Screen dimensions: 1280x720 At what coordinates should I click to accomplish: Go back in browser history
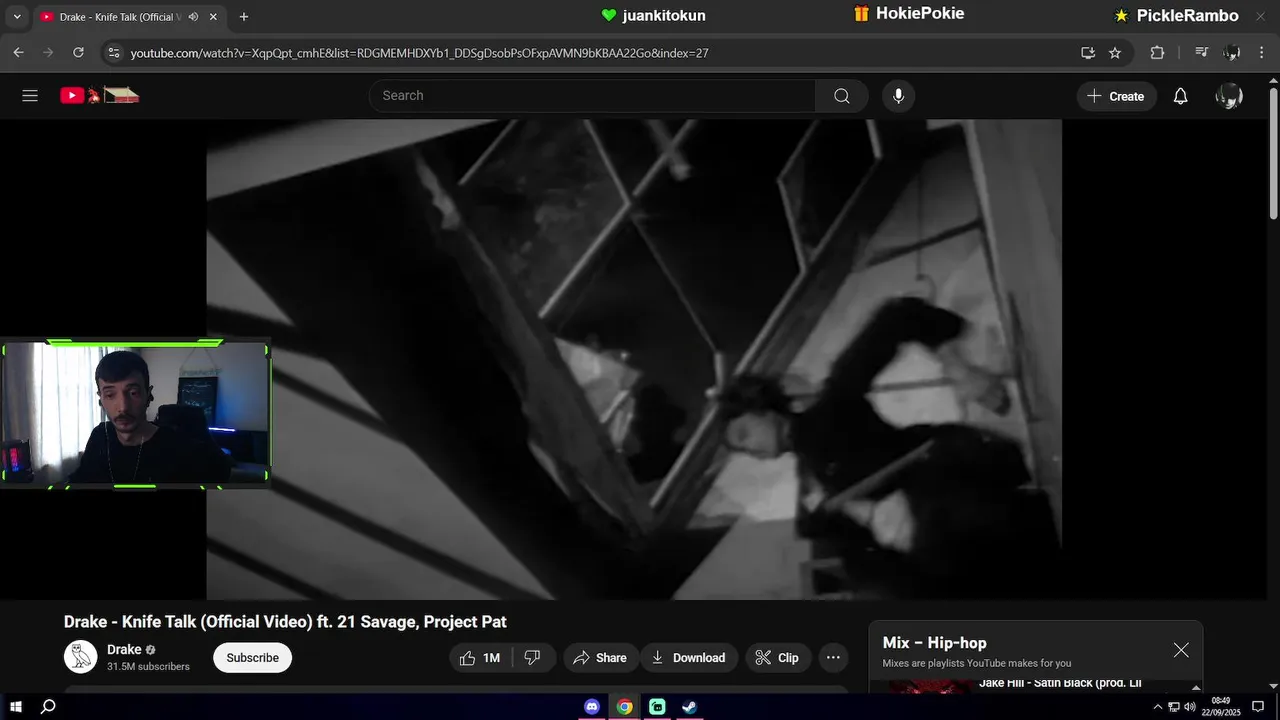19,53
